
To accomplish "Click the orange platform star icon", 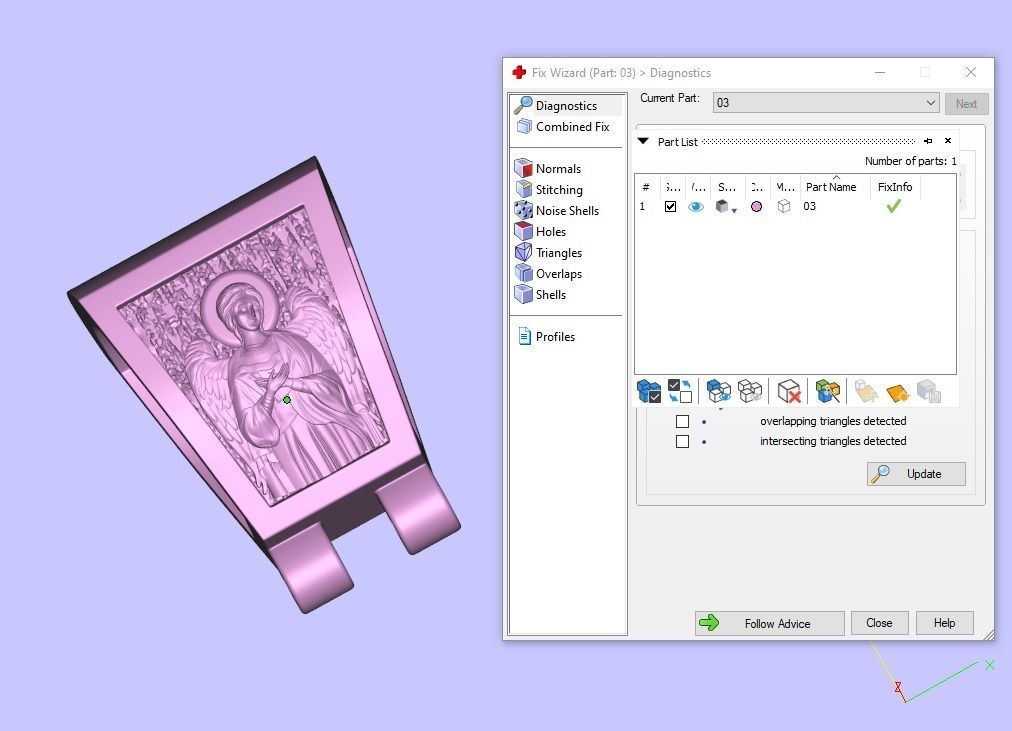I will 898,392.
